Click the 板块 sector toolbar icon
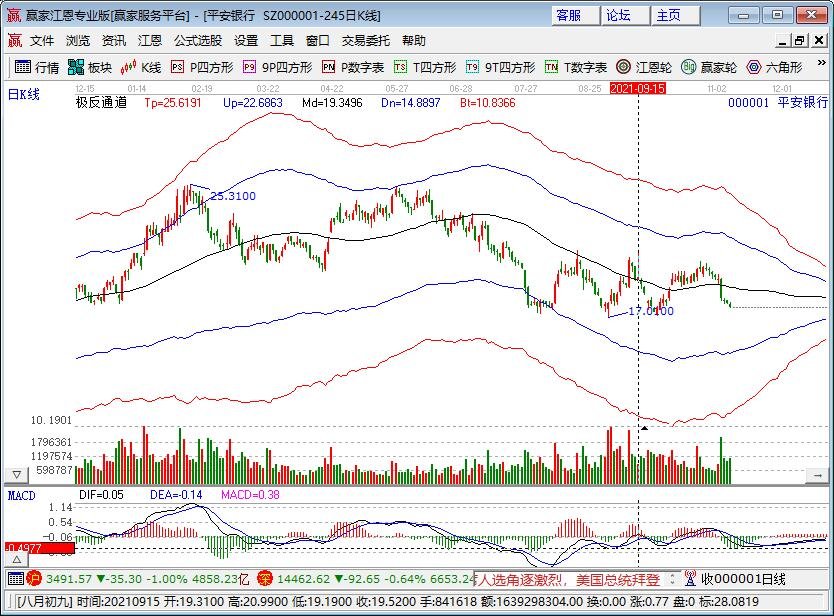Viewport: 834px width, 616px height. click(x=90, y=67)
